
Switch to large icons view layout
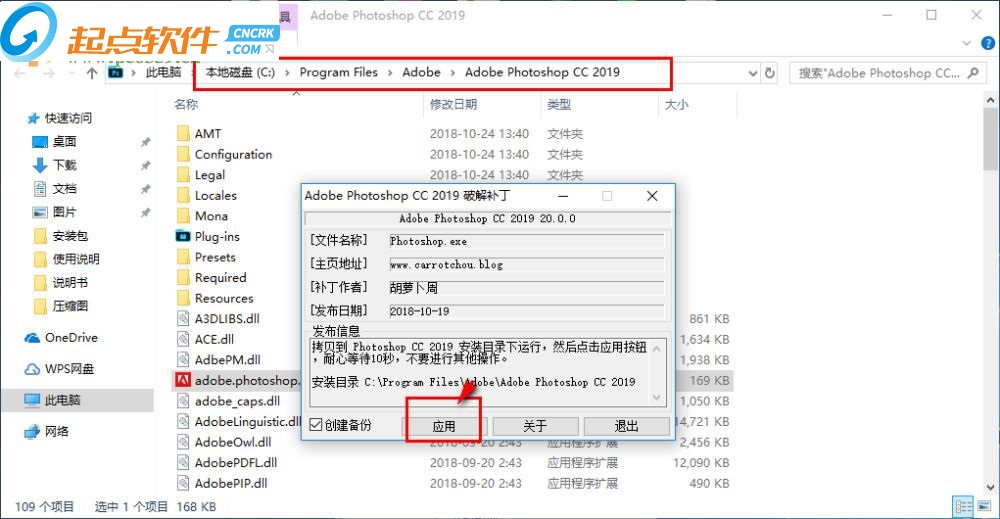(x=986, y=507)
